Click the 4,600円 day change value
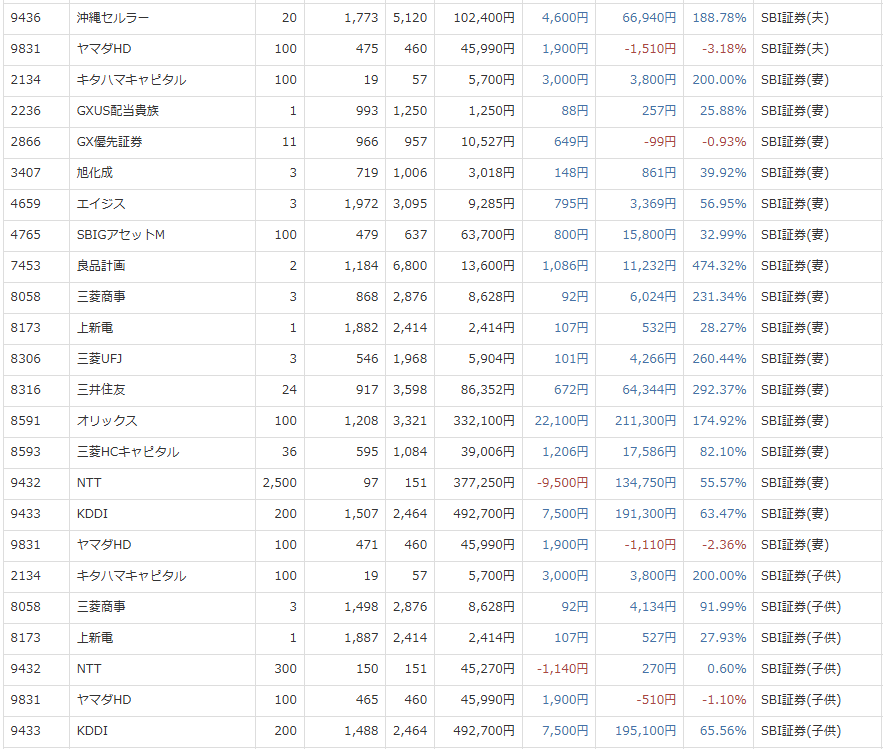 click(565, 18)
